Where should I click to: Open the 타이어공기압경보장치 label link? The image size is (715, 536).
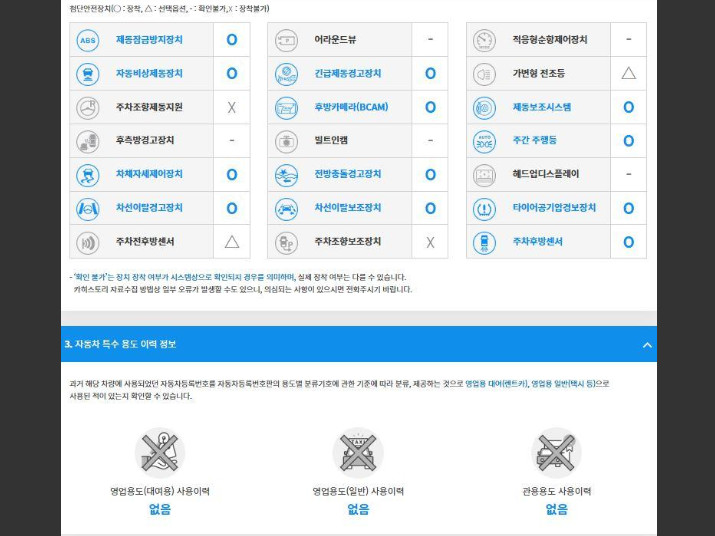click(x=554, y=208)
